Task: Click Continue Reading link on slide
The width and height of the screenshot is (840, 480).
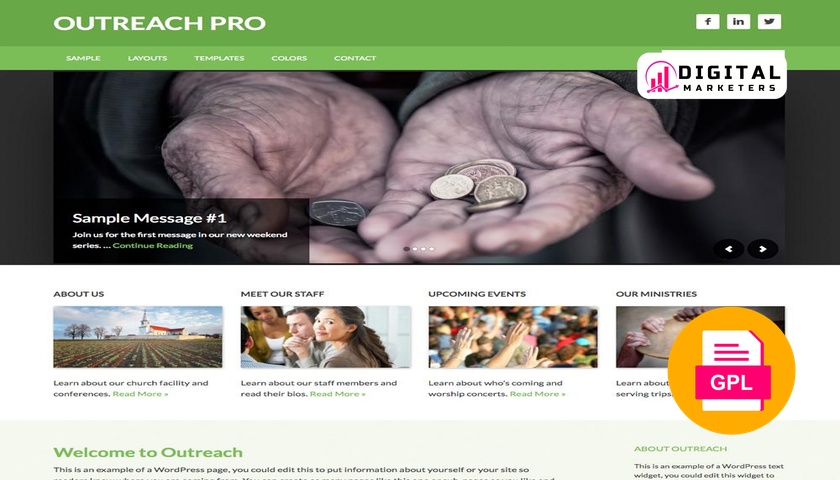Action: 153,245
